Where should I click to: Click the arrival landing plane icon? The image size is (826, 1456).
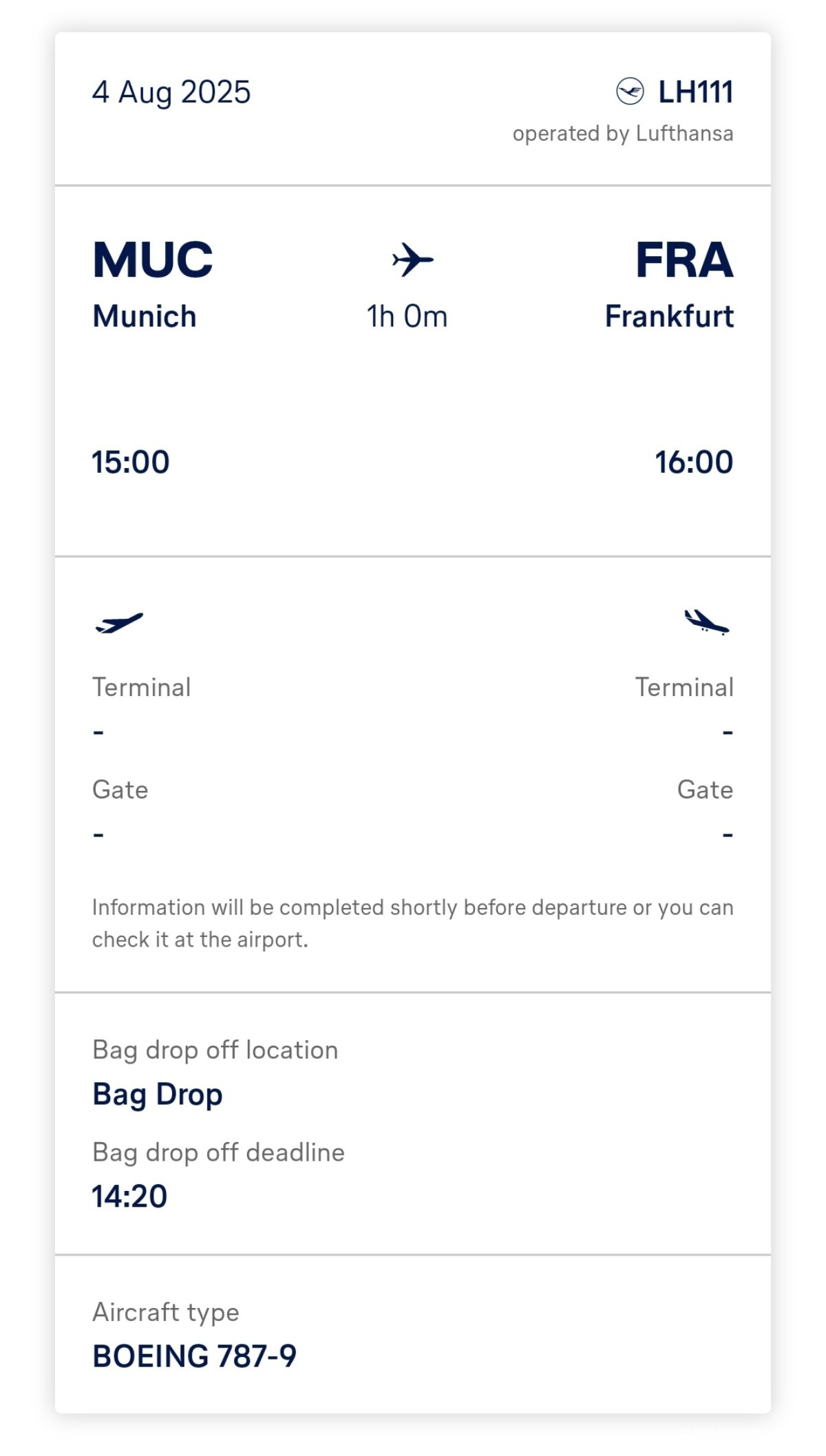click(706, 622)
